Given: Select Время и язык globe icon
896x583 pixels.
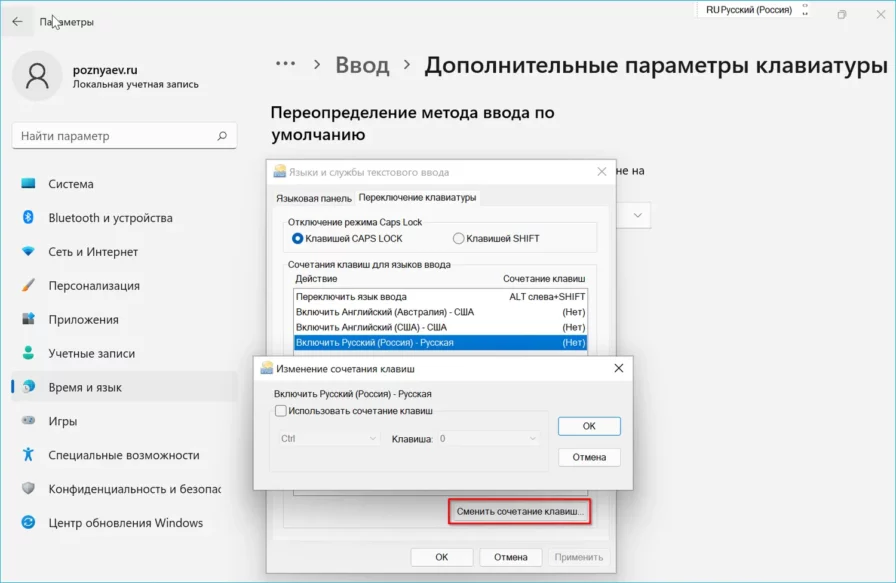Looking at the screenshot, I should 28,387.
